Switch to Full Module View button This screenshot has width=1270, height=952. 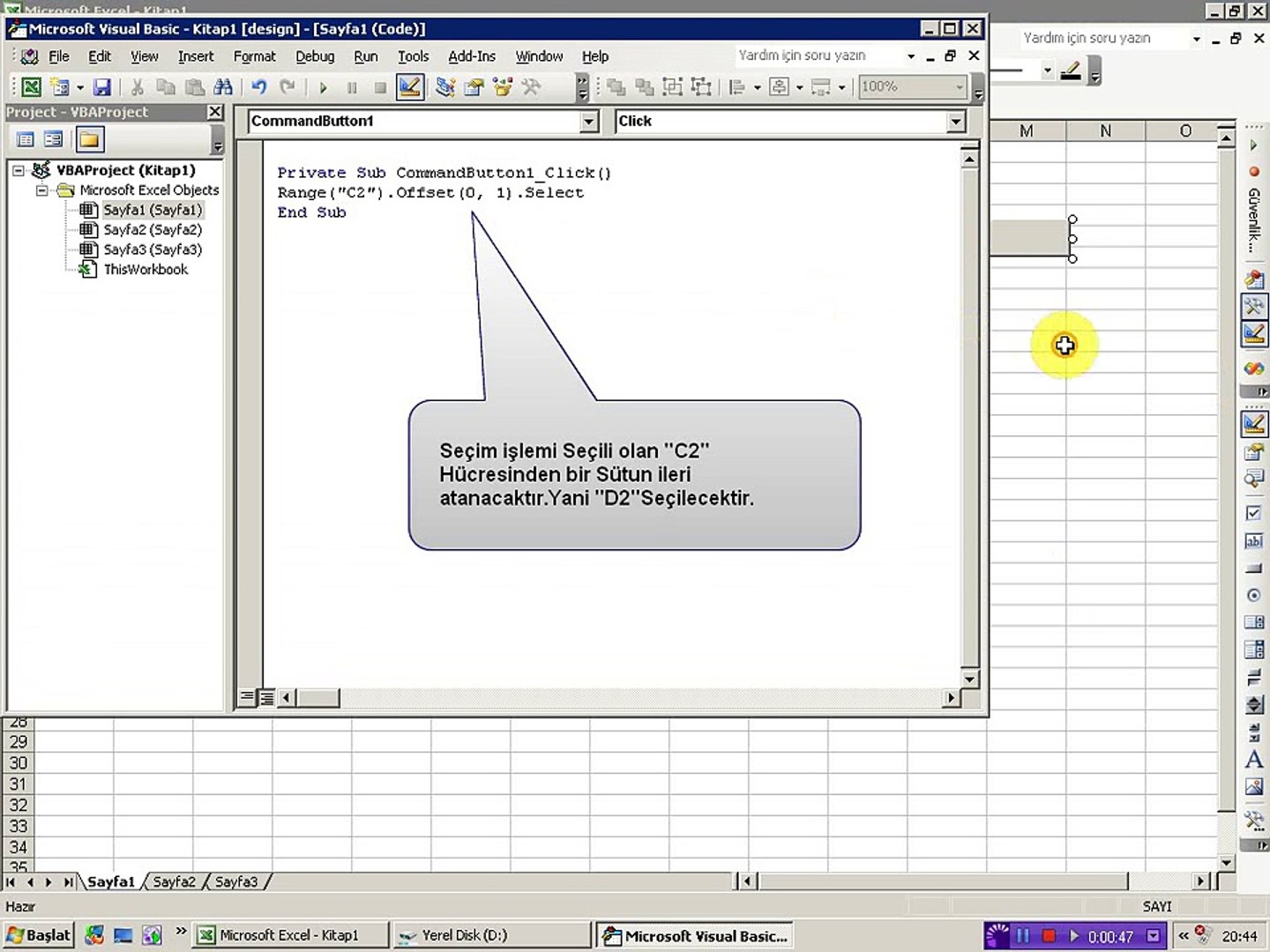click(266, 697)
